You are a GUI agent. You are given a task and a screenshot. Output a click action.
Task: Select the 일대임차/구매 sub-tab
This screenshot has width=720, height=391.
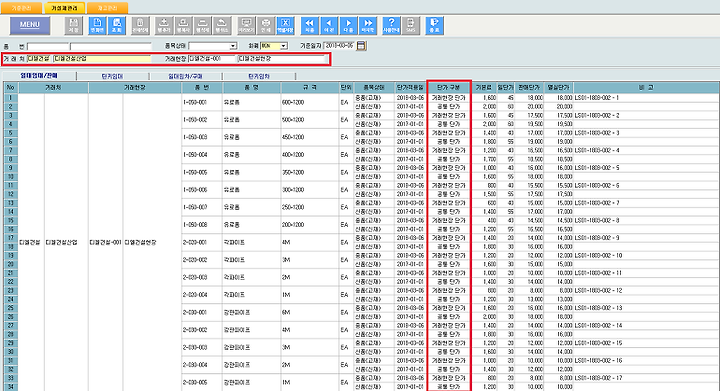[186, 76]
